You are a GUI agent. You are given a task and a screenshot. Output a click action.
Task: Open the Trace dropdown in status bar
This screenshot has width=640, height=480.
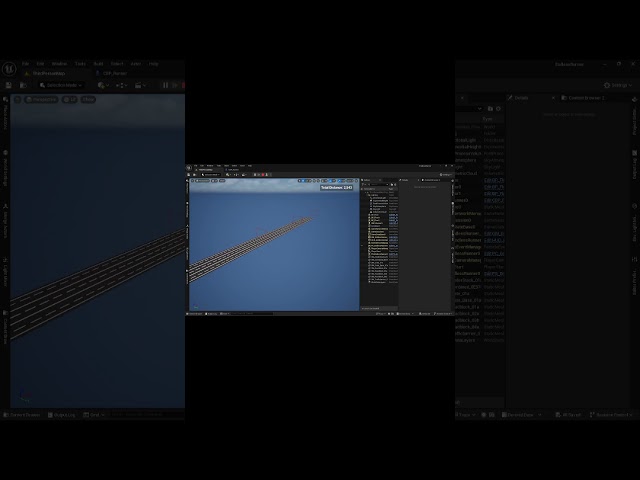(466, 415)
